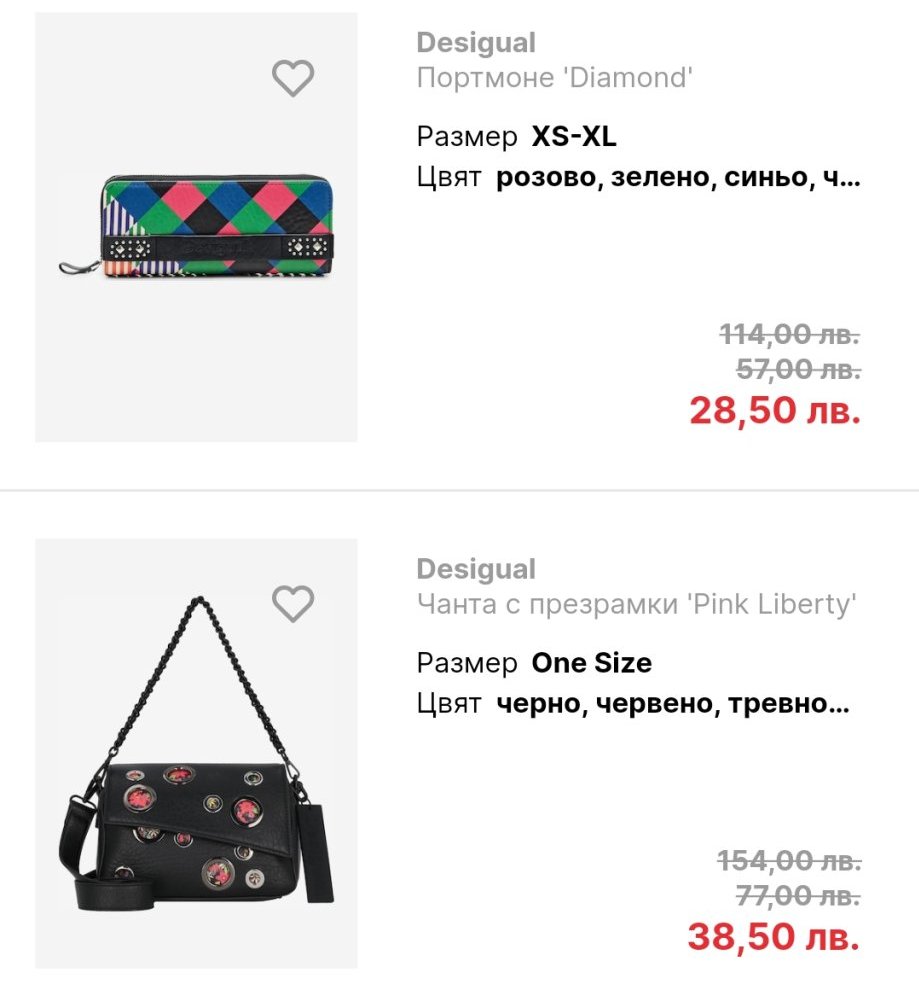Click the color list starting with черно, червено
The height and width of the screenshot is (997, 919).
(x=673, y=704)
